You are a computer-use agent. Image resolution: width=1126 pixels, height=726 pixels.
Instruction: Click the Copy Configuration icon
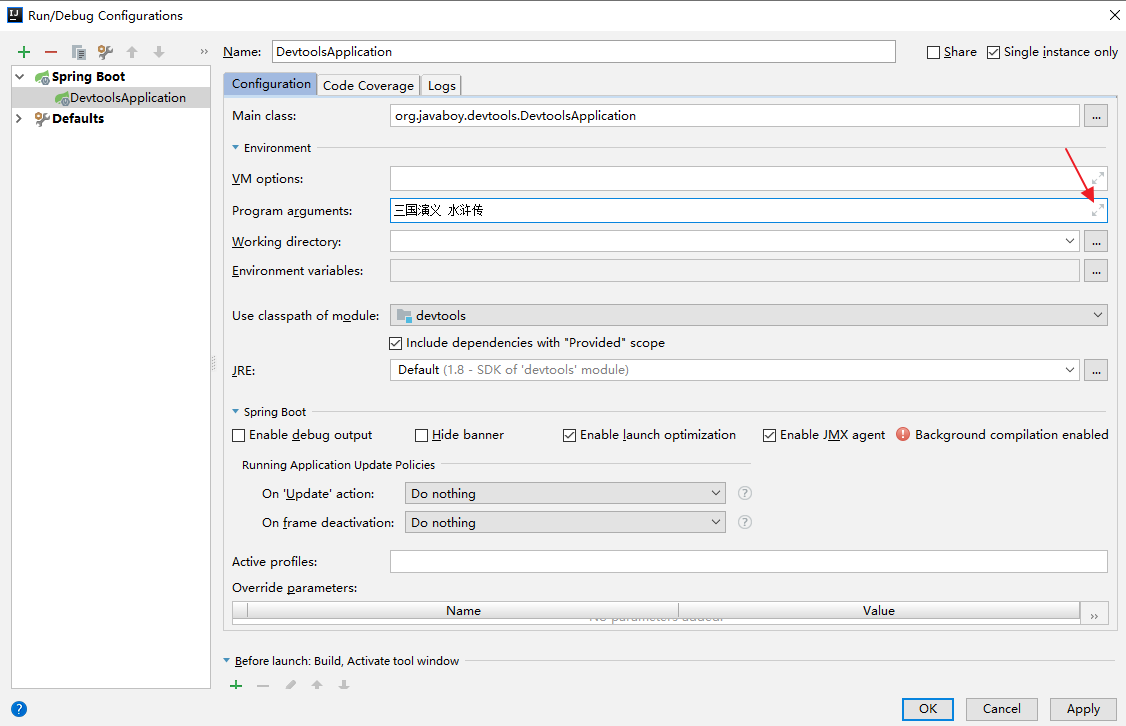pyautogui.click(x=78, y=52)
